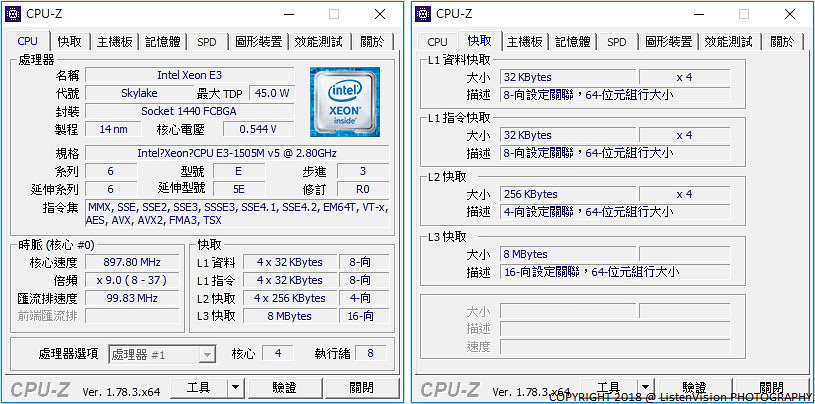Select 快取 tab in right window
This screenshot has width=815, height=404.
[x=480, y=41]
